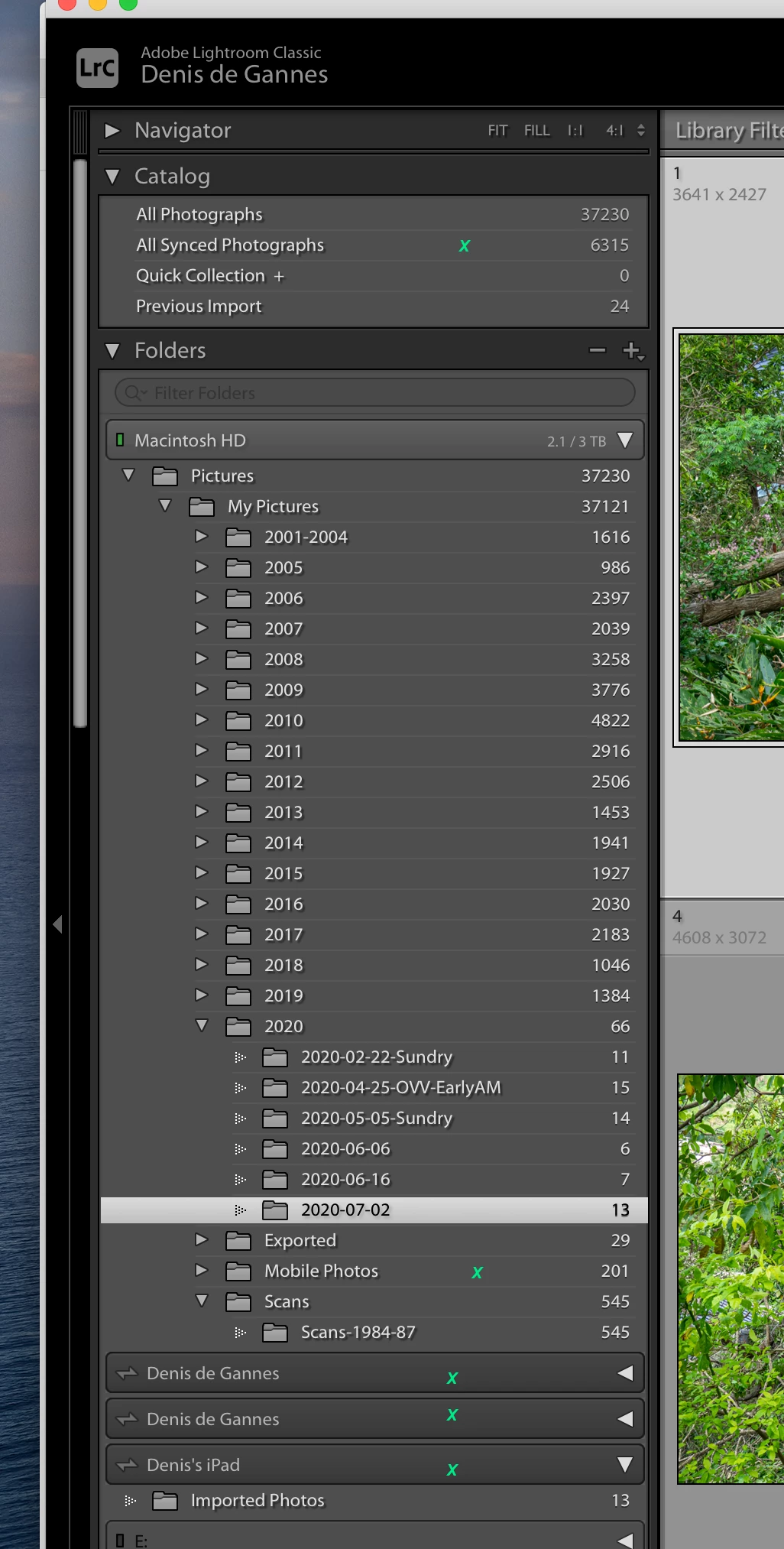This screenshot has width=784, height=1549.
Task: Expand the 2010 folder
Action: click(x=201, y=720)
